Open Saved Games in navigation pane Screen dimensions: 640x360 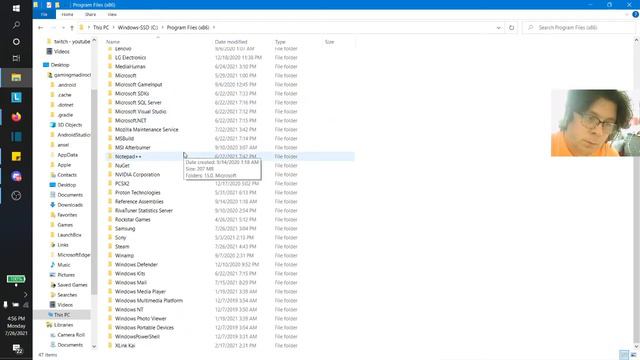[72, 285]
